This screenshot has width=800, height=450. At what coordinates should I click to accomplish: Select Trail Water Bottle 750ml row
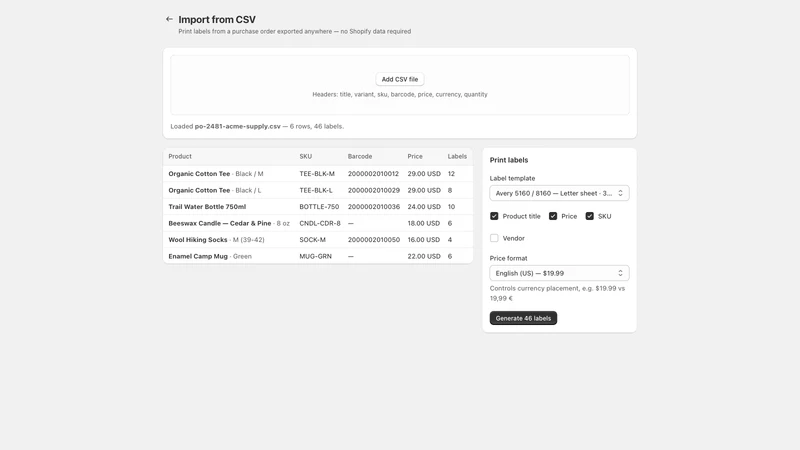point(318,207)
